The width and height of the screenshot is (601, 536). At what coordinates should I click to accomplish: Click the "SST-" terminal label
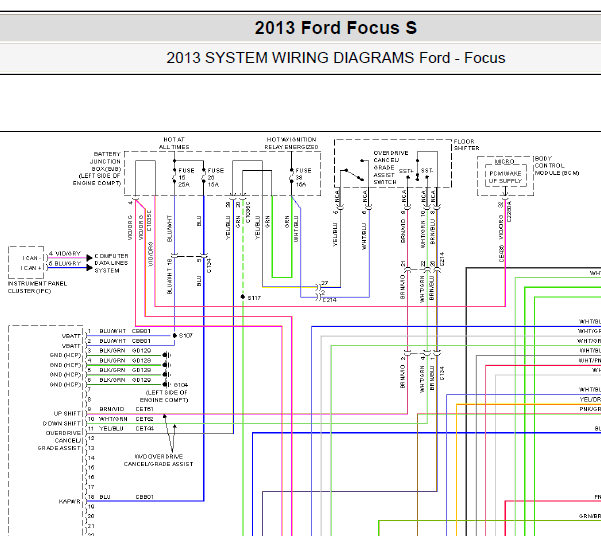click(x=427, y=171)
